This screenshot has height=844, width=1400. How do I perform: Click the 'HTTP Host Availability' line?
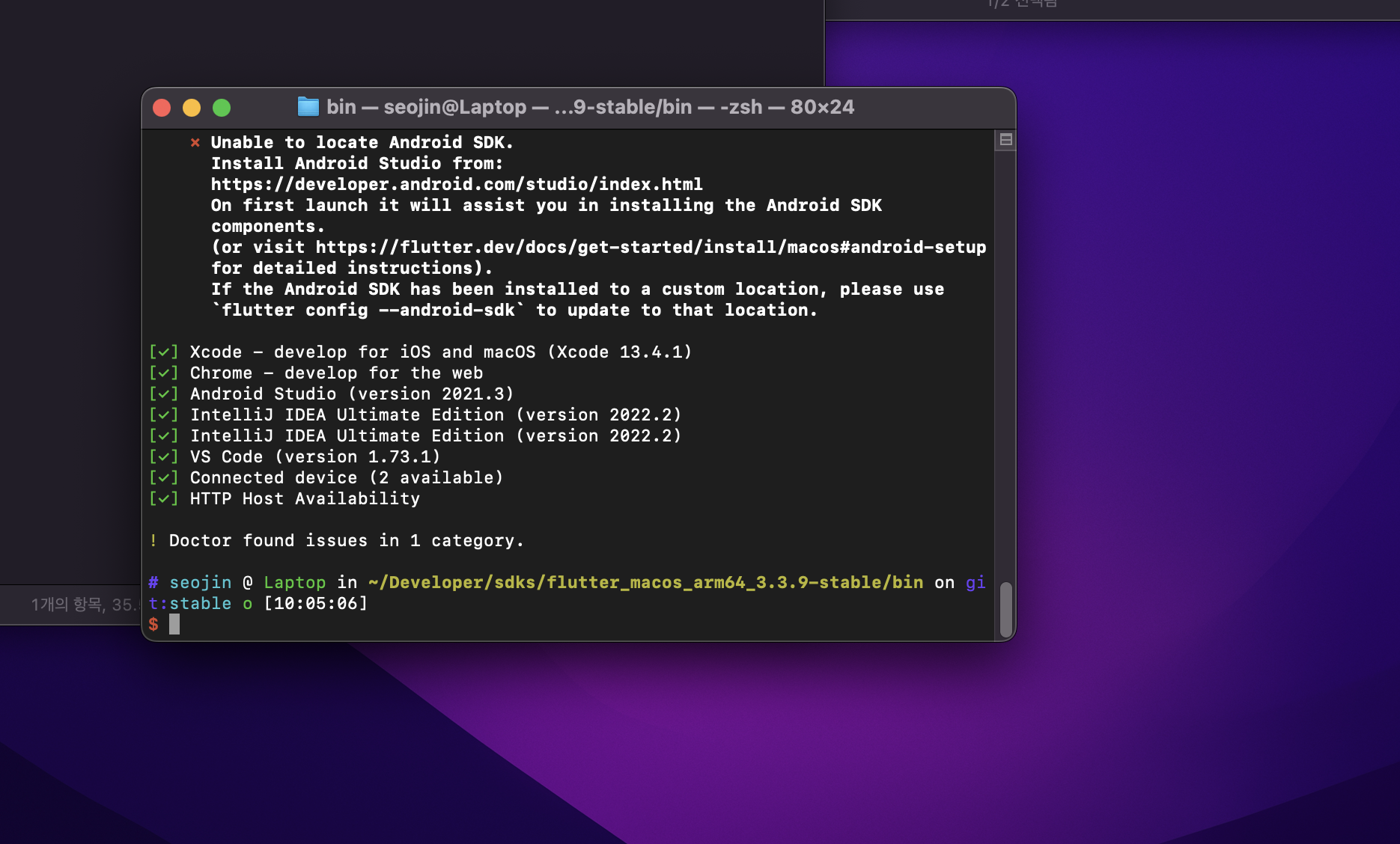pos(305,498)
